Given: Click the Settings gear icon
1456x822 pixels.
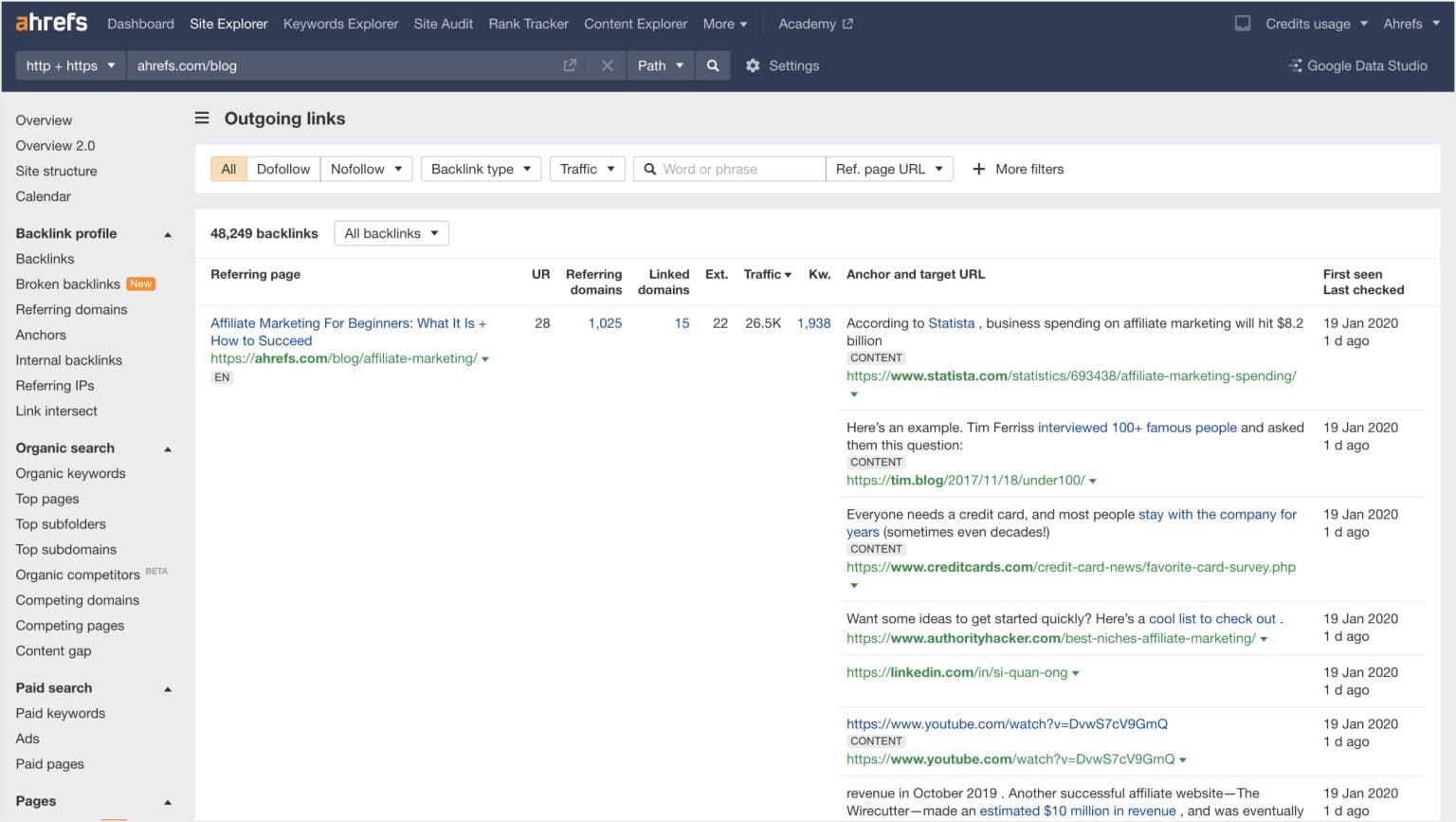Looking at the screenshot, I should (753, 65).
